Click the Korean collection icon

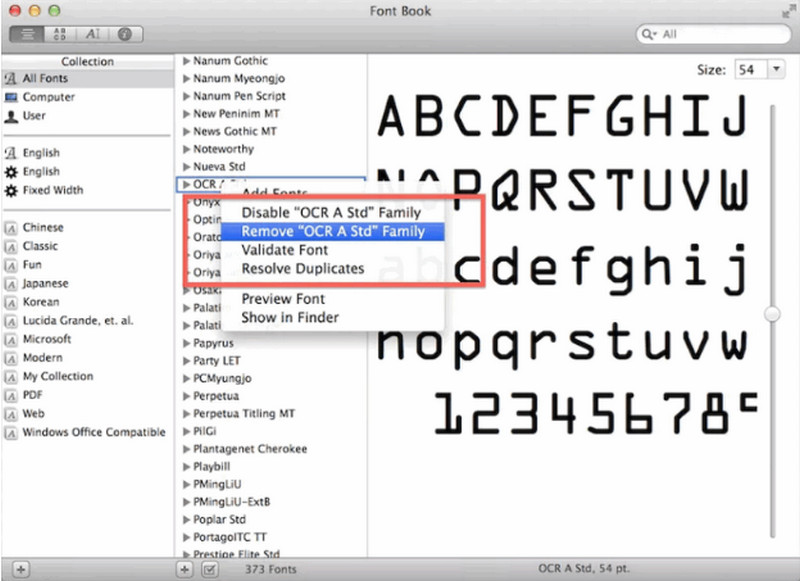(11, 302)
